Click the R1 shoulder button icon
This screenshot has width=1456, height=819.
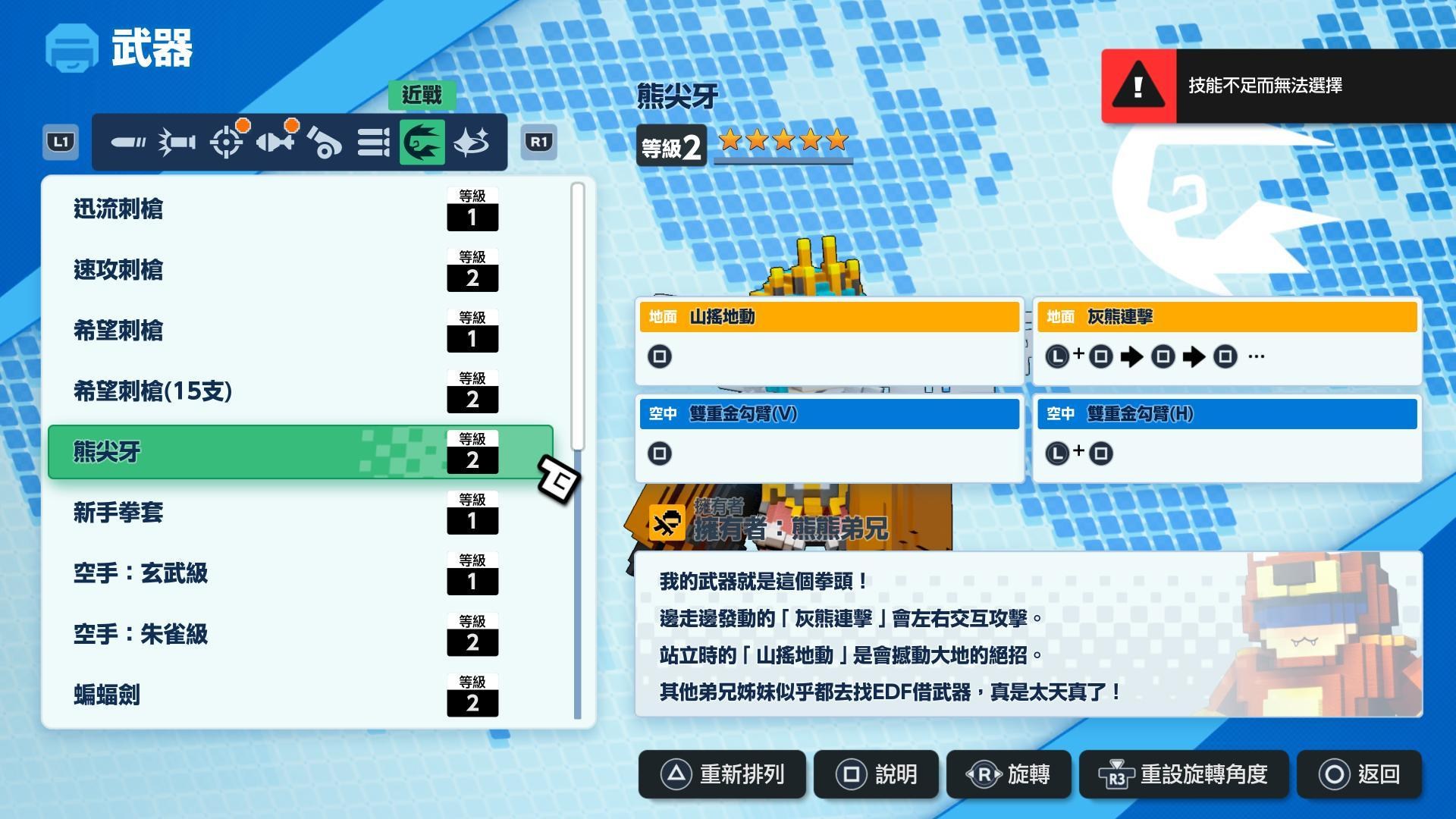538,142
